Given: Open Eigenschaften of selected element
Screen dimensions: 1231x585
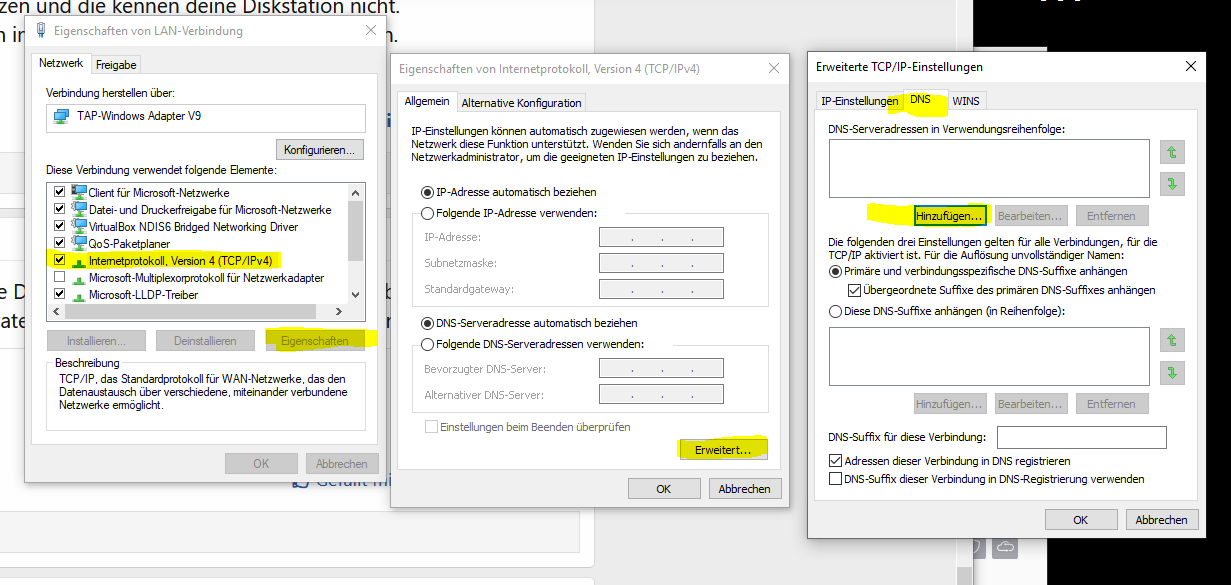Looking at the screenshot, I should (x=315, y=341).
